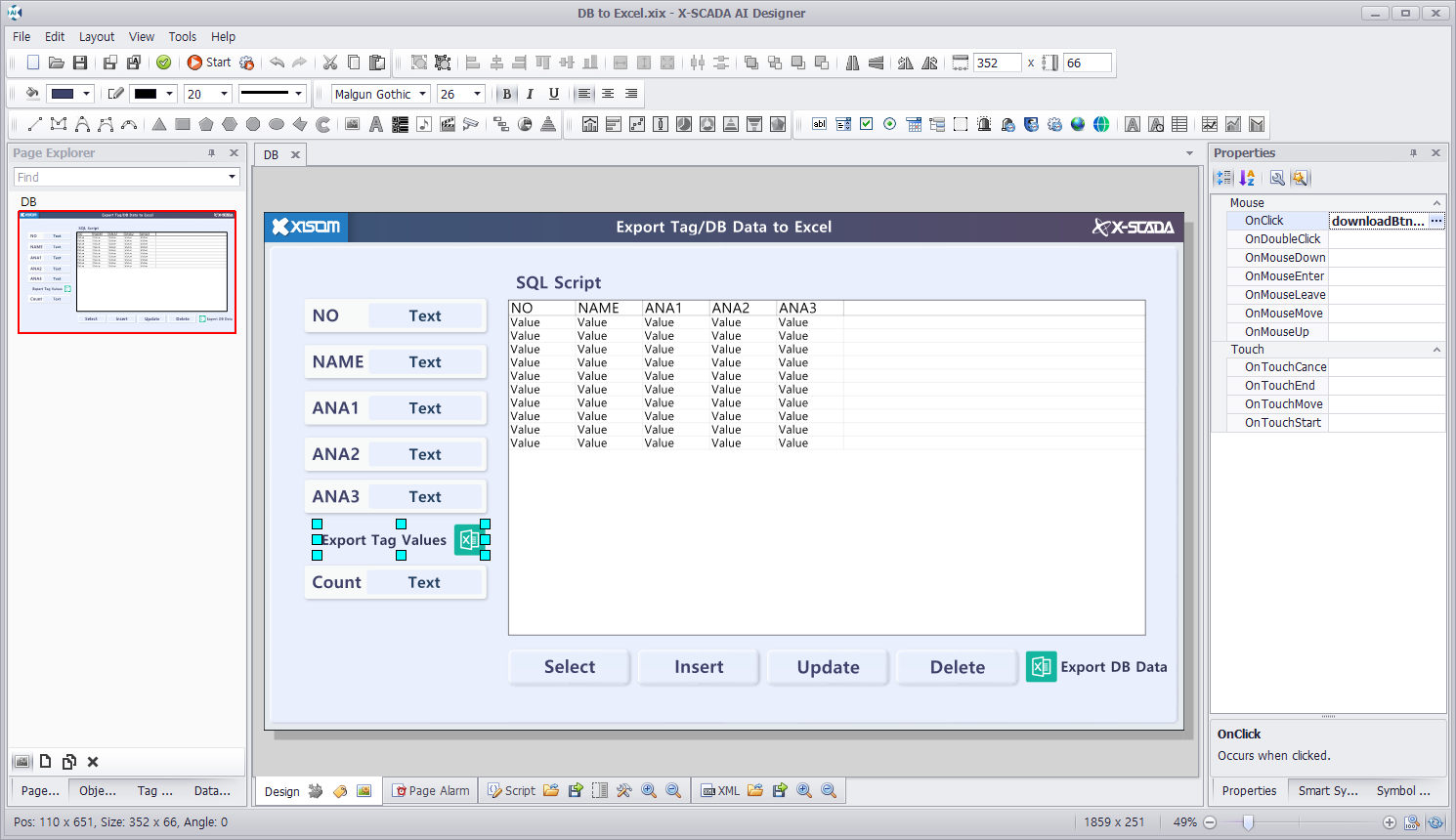Click the Cut scissors icon

(x=330, y=63)
